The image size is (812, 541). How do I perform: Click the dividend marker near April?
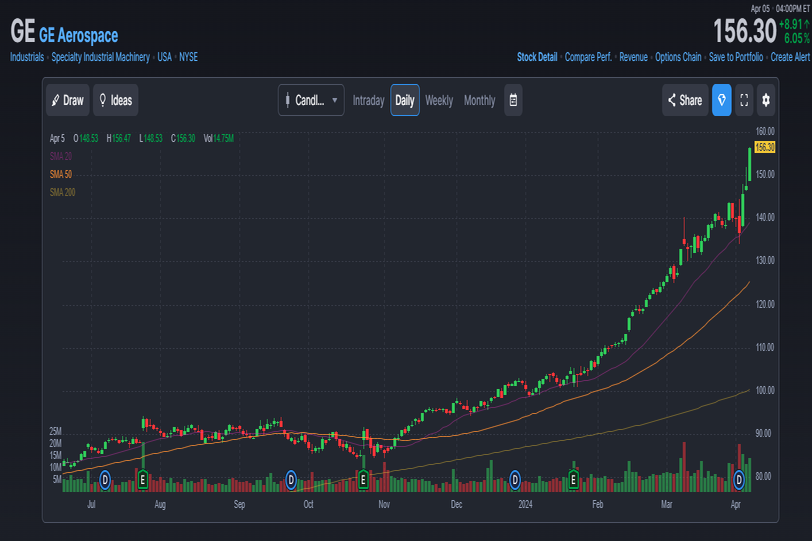(x=740, y=480)
